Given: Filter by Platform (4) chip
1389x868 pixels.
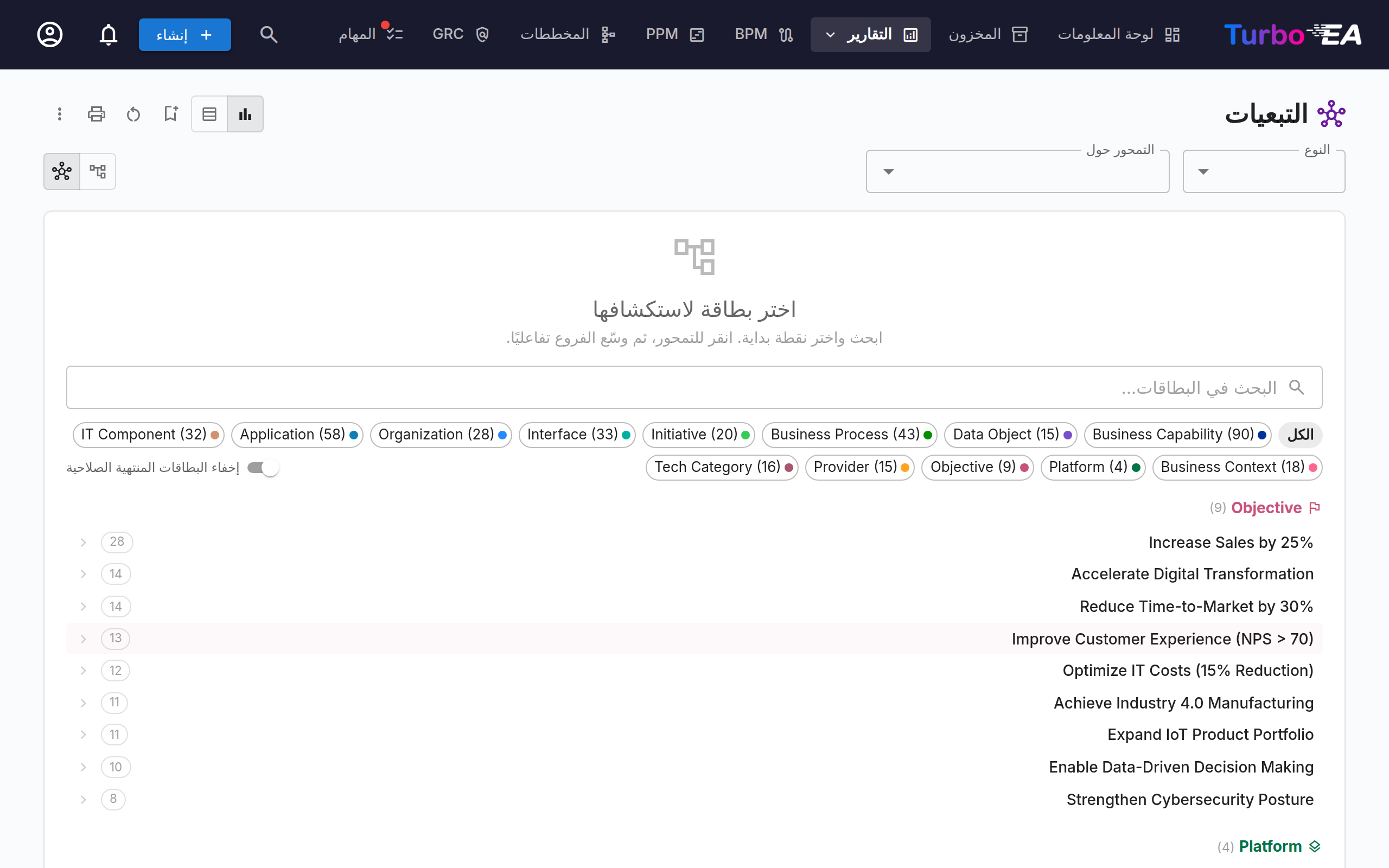Looking at the screenshot, I should click(x=1093, y=467).
